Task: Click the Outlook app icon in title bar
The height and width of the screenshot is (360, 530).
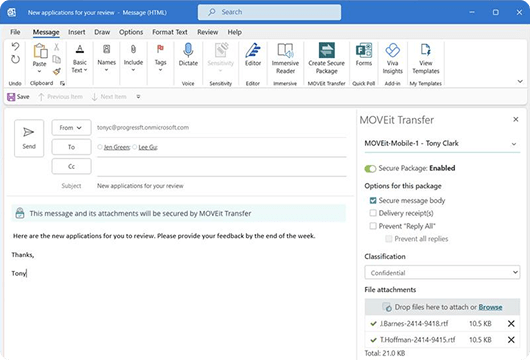Action: pos(11,13)
